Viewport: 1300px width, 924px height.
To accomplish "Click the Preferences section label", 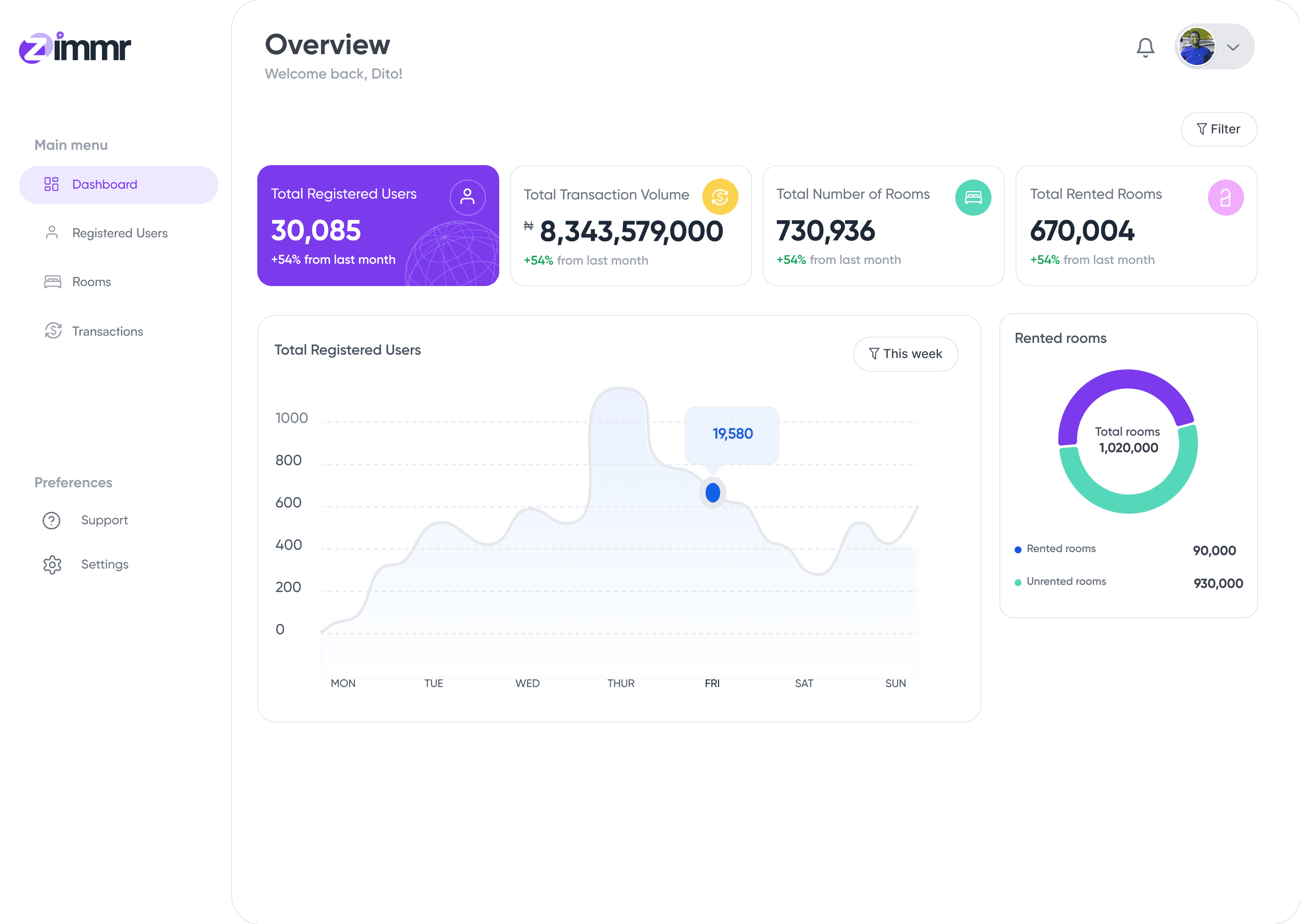I will 74,482.
